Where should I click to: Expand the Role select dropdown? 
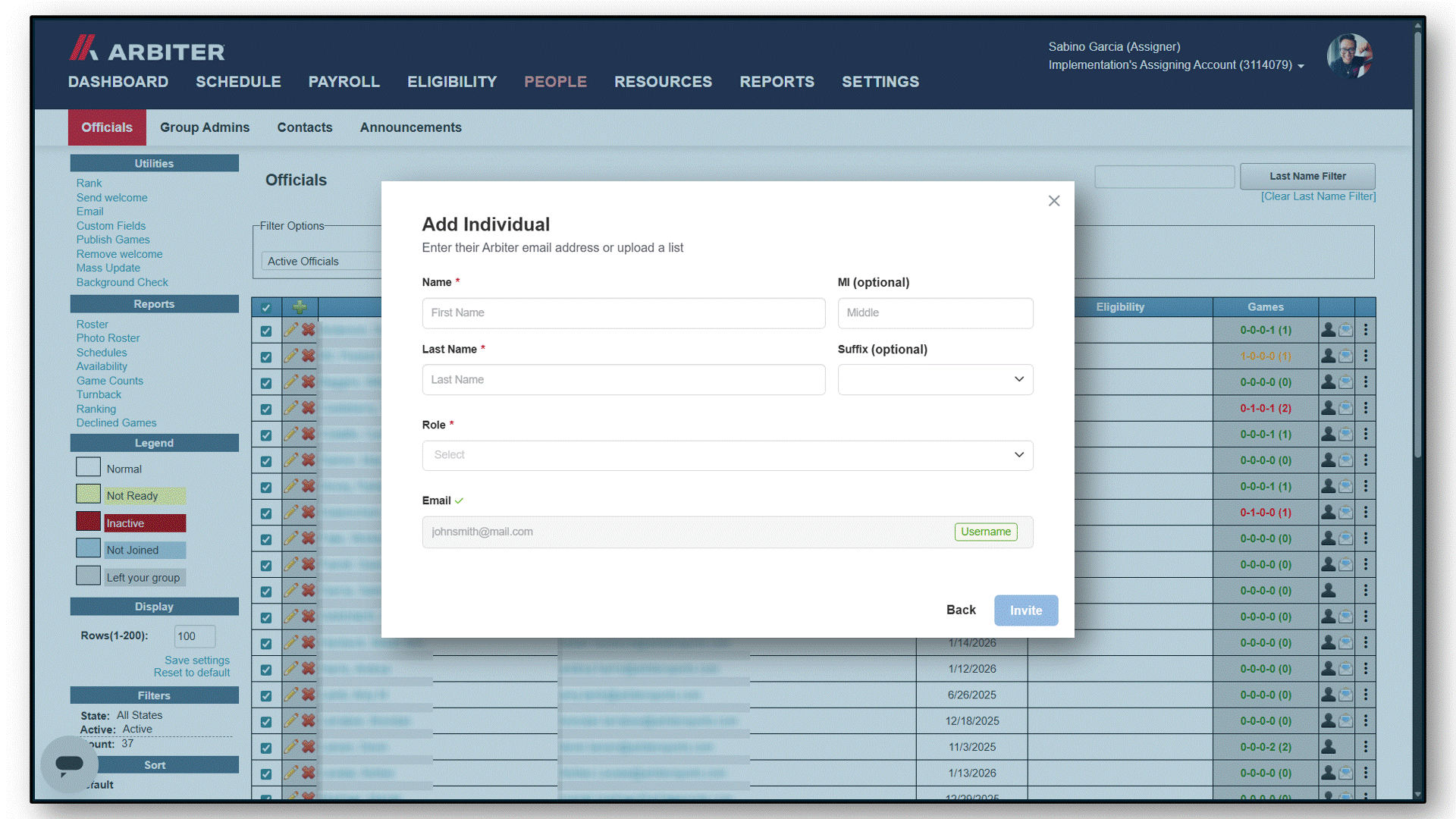click(x=727, y=455)
